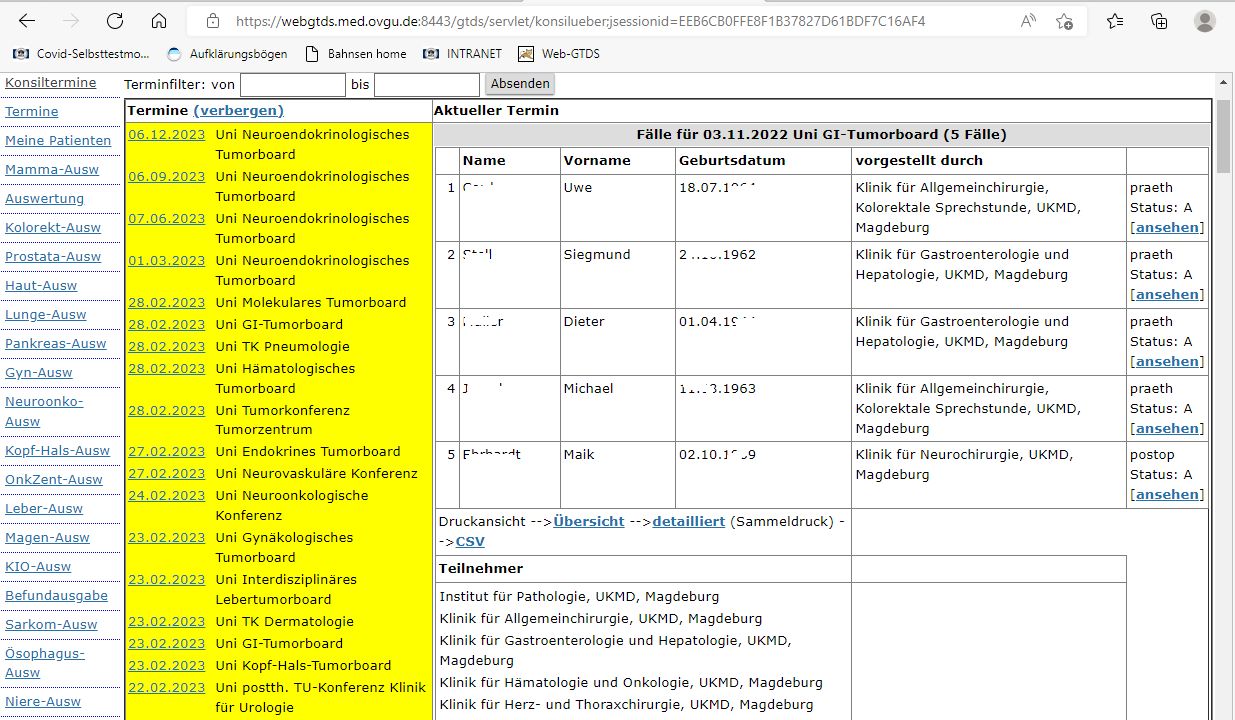Reload the page with refresh icon
The height and width of the screenshot is (720, 1235).
[115, 21]
